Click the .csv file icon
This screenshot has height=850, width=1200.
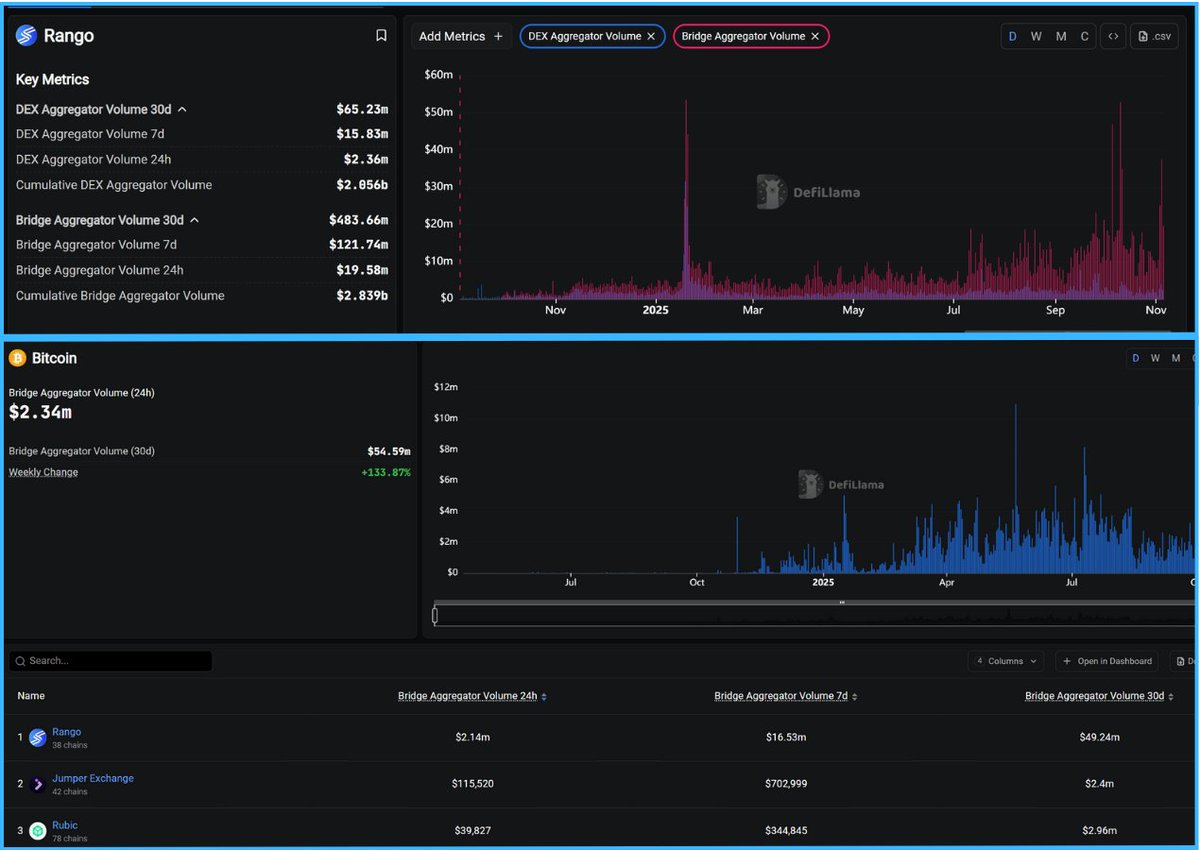click(1144, 36)
